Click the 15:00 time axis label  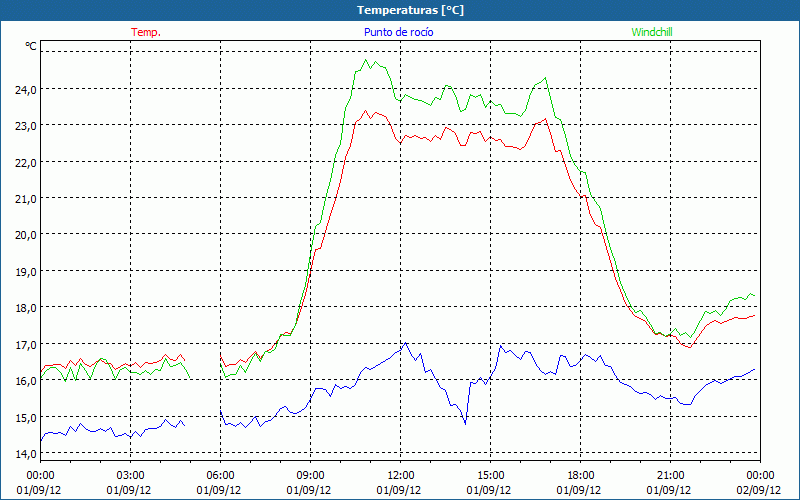pos(490,476)
